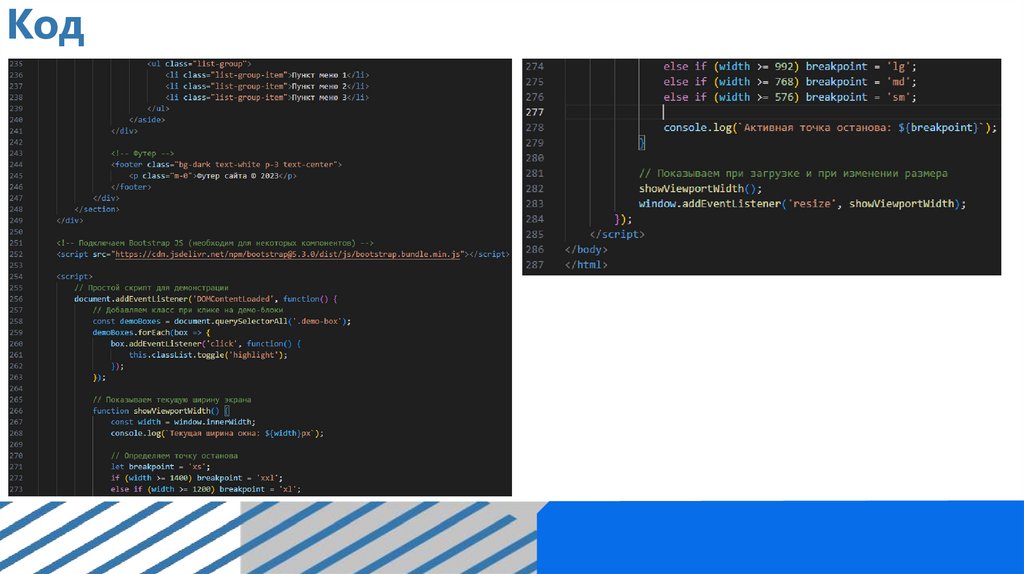The height and width of the screenshot is (574, 1024).
Task: Click line number 250 in the left code panel
Action: (16, 232)
